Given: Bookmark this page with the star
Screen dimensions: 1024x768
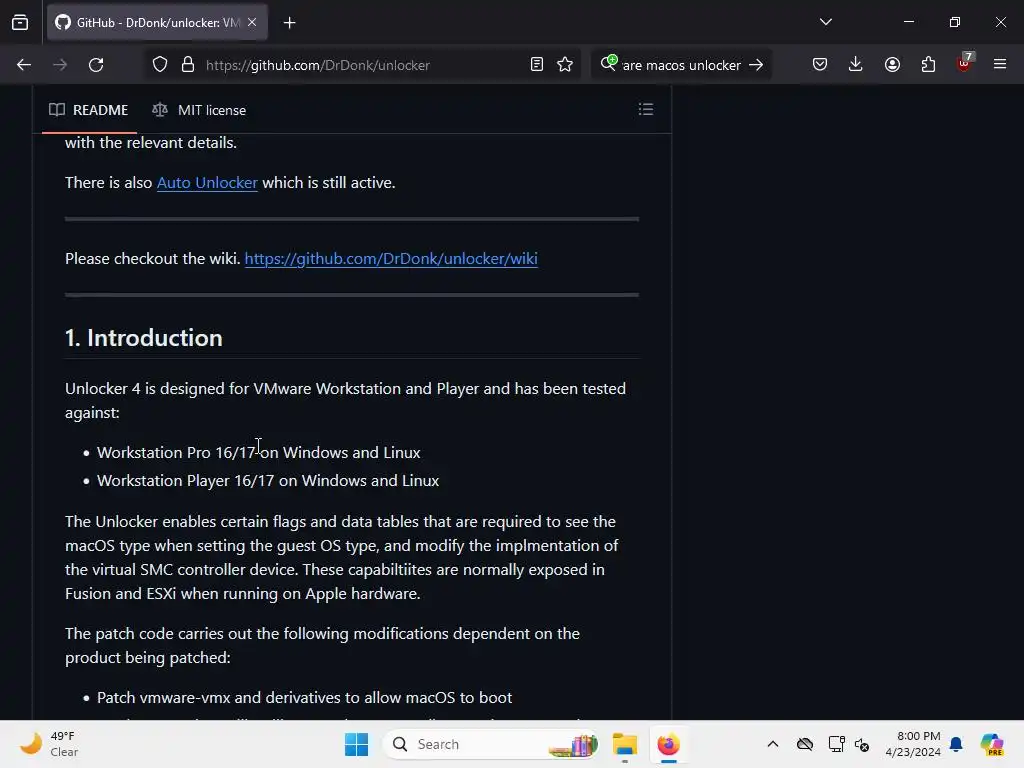Looking at the screenshot, I should point(565,65).
